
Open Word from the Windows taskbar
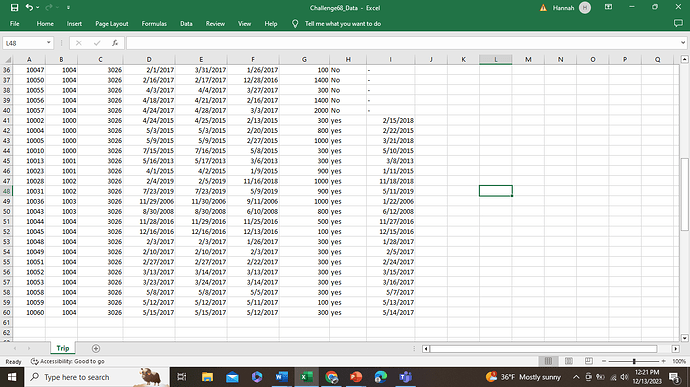click(281, 377)
